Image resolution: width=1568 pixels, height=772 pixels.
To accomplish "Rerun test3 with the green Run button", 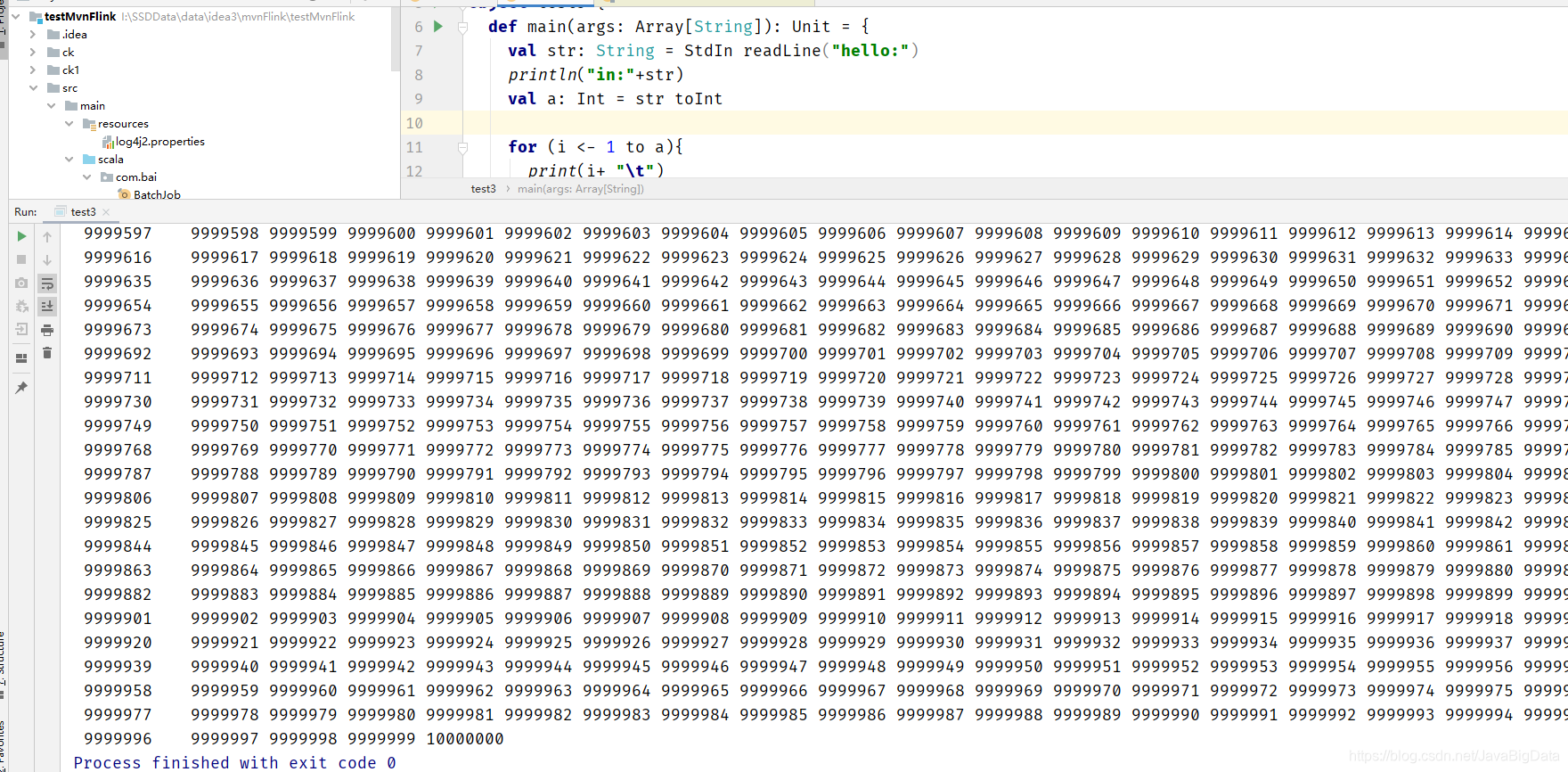I will click(x=21, y=236).
